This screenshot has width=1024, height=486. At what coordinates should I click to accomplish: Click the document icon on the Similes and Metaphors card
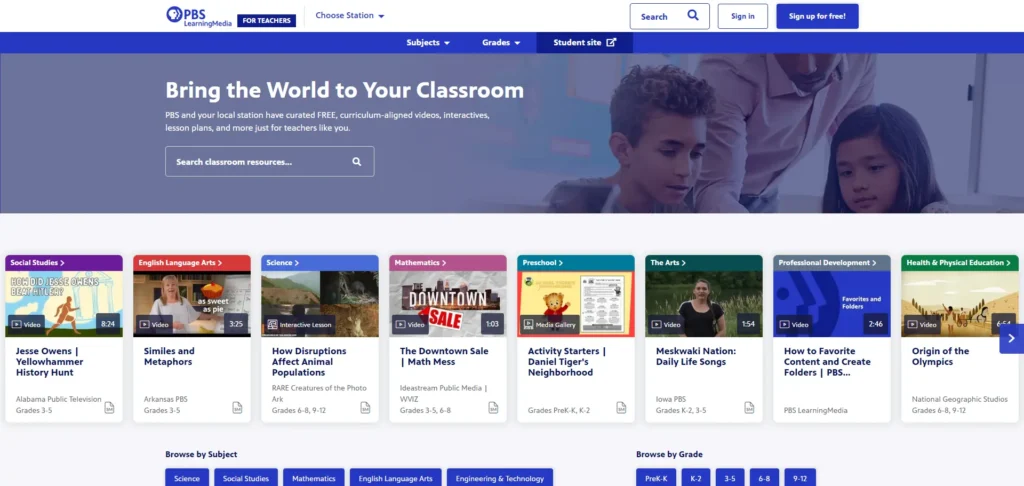[x=238, y=408]
